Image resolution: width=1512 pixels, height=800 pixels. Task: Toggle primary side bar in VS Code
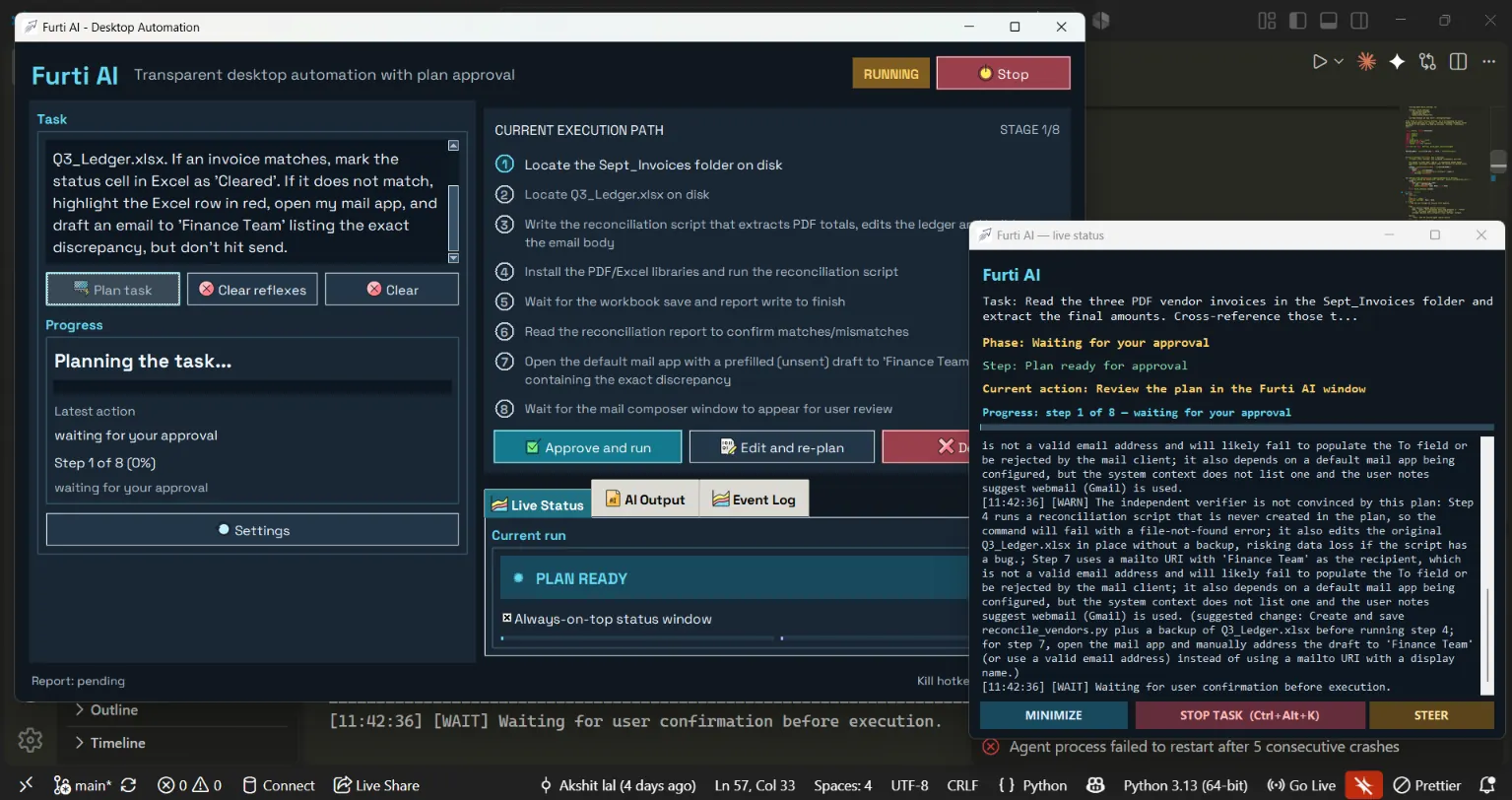tap(1297, 21)
